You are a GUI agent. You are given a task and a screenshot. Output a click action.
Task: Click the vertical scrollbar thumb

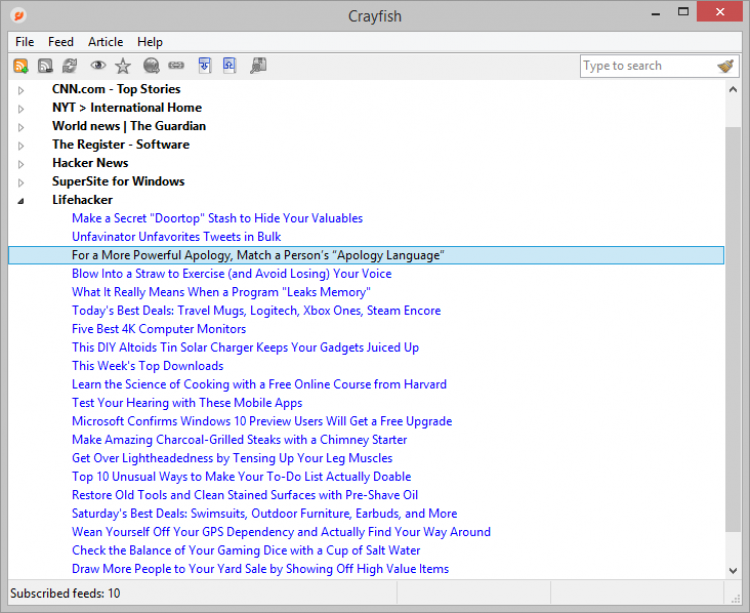tap(733, 330)
